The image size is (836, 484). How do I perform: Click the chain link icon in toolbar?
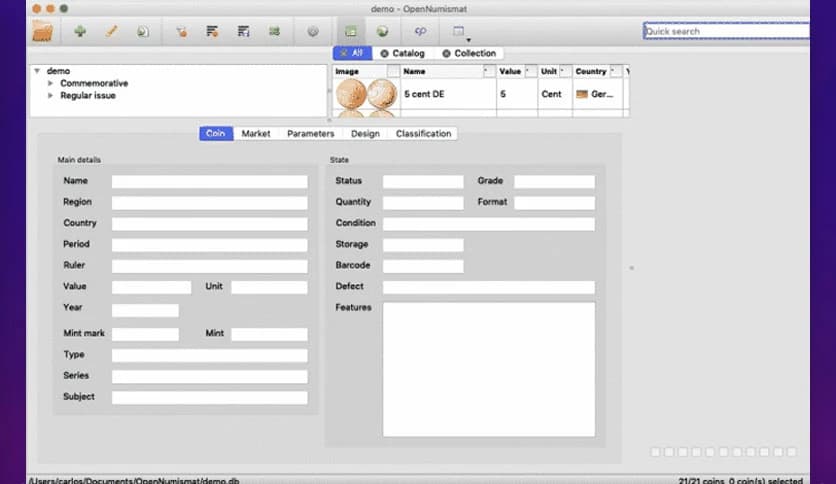click(x=420, y=31)
